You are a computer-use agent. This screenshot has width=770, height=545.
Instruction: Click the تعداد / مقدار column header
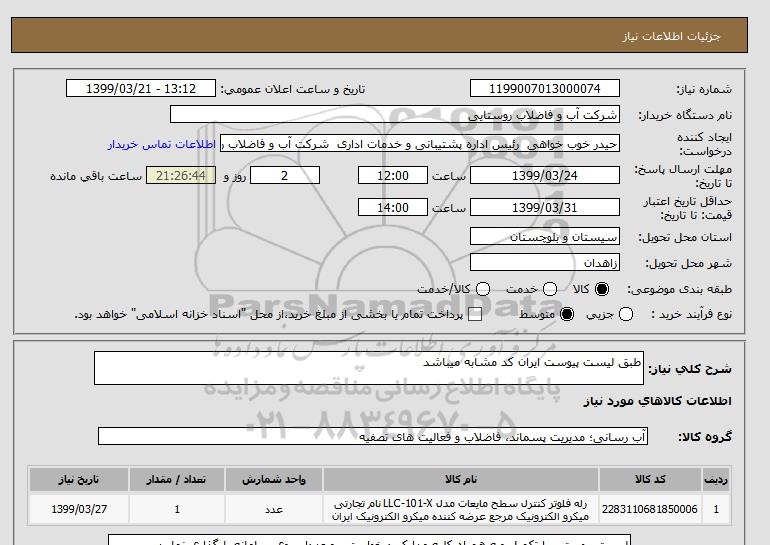click(177, 480)
